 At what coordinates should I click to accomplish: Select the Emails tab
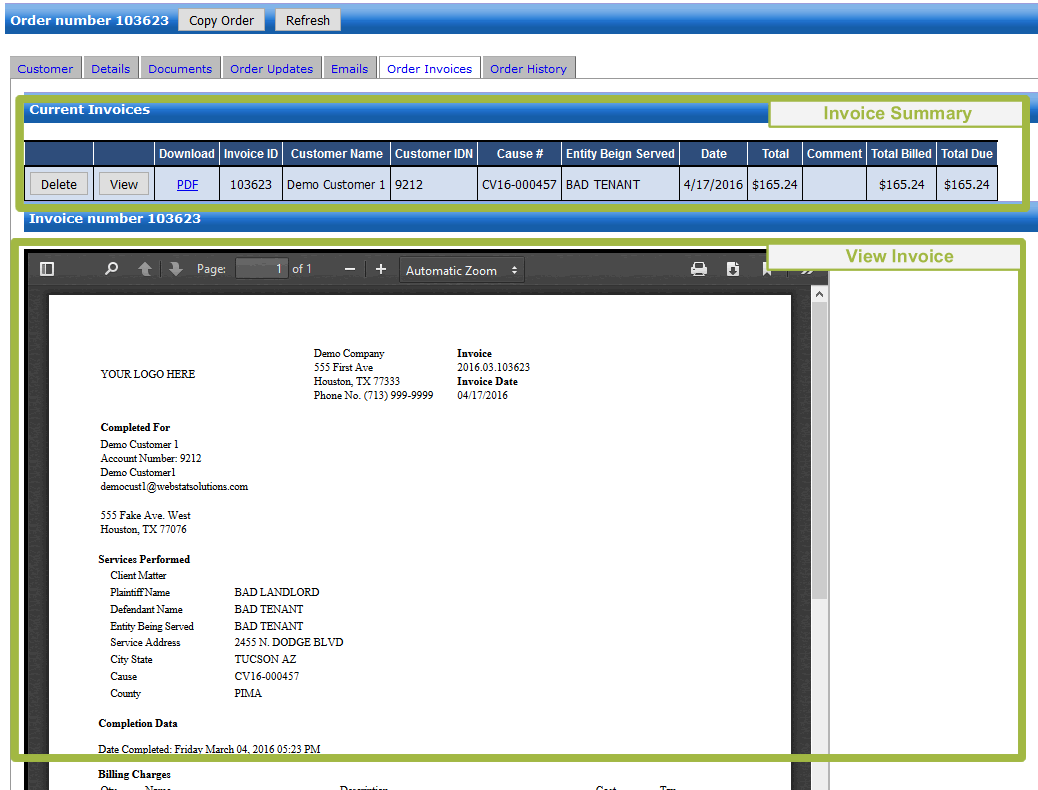350,68
